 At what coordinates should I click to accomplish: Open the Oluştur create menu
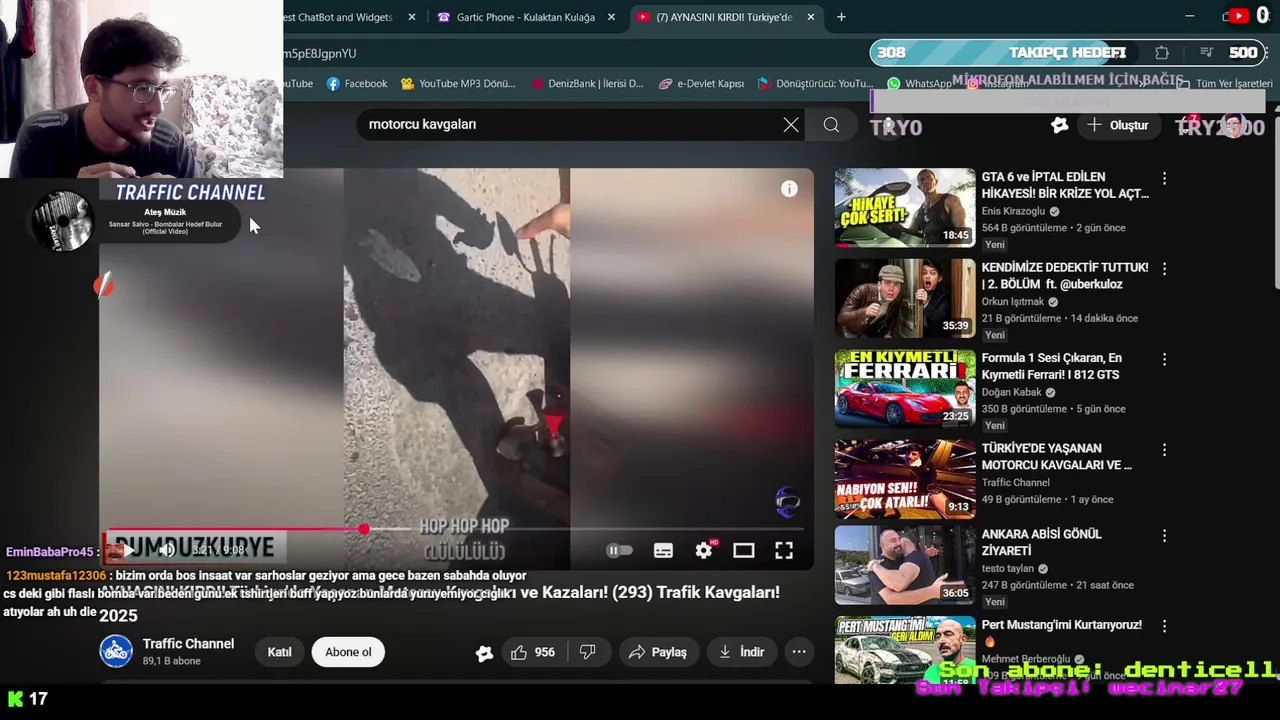(1118, 125)
